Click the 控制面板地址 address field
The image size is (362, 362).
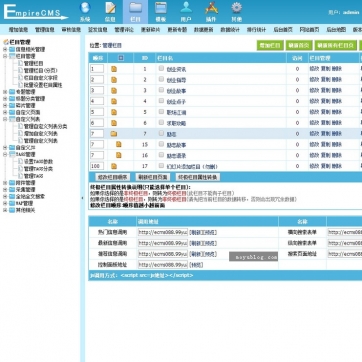163,265
